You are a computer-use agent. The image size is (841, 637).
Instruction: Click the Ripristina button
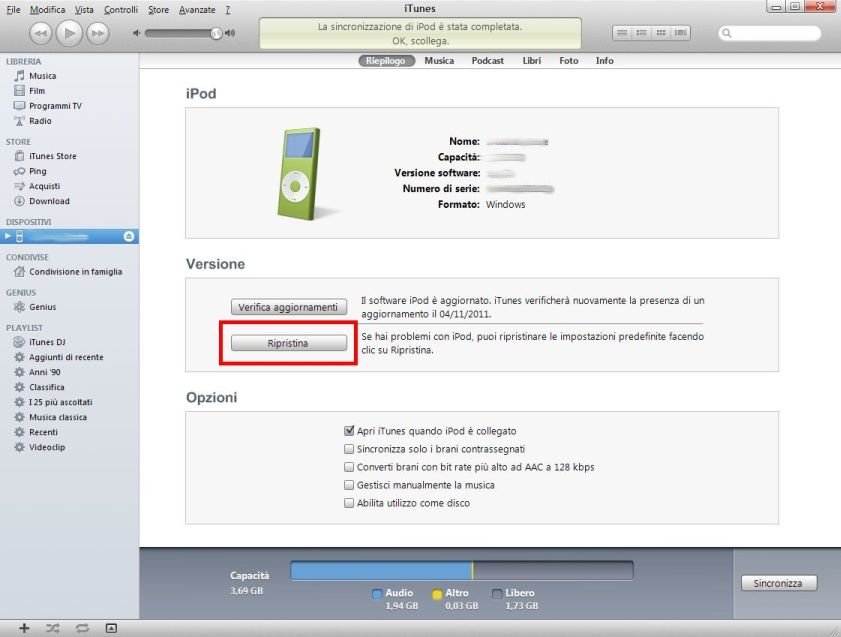tap(289, 343)
